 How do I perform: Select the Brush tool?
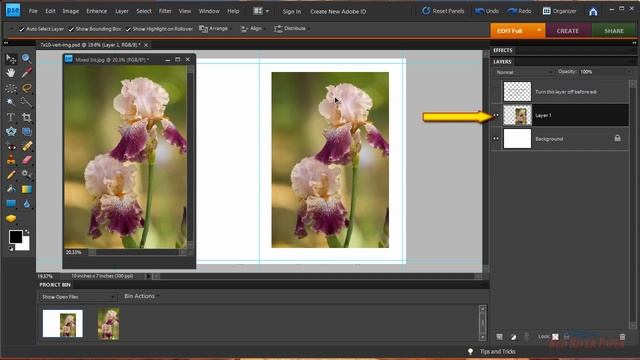(11, 175)
